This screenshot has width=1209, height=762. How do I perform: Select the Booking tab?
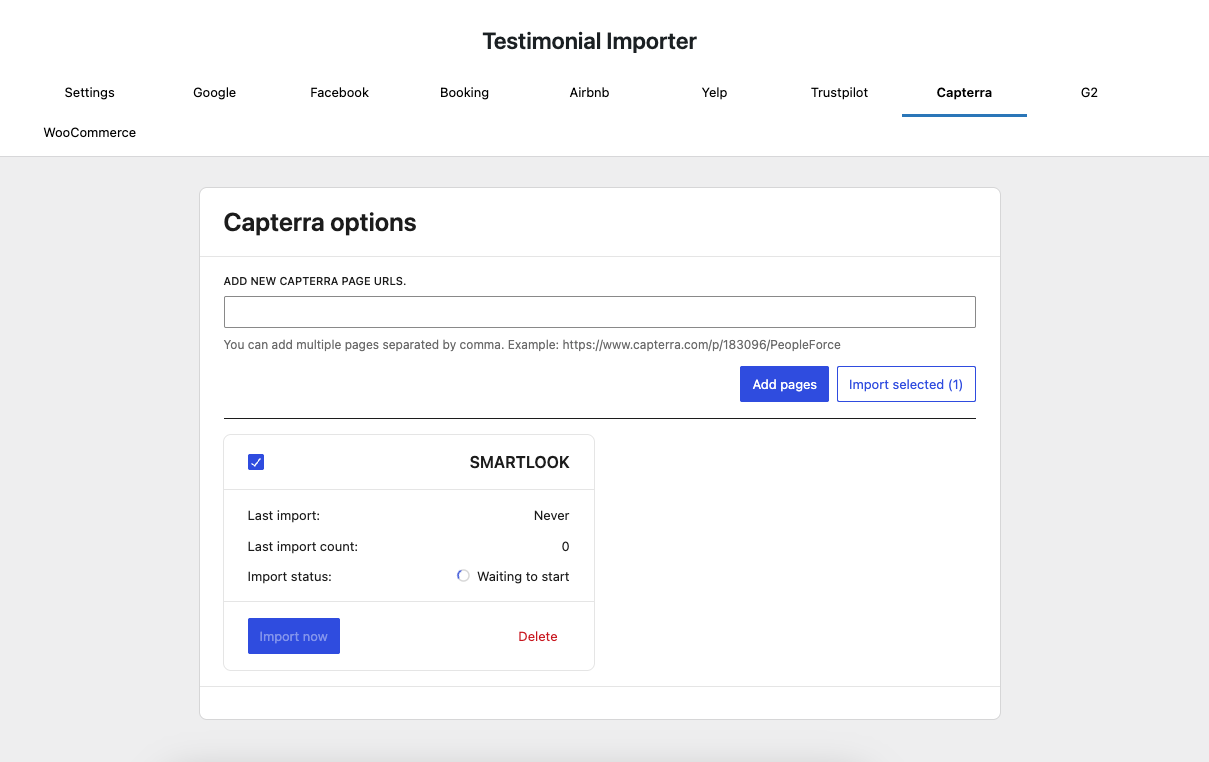click(x=465, y=93)
